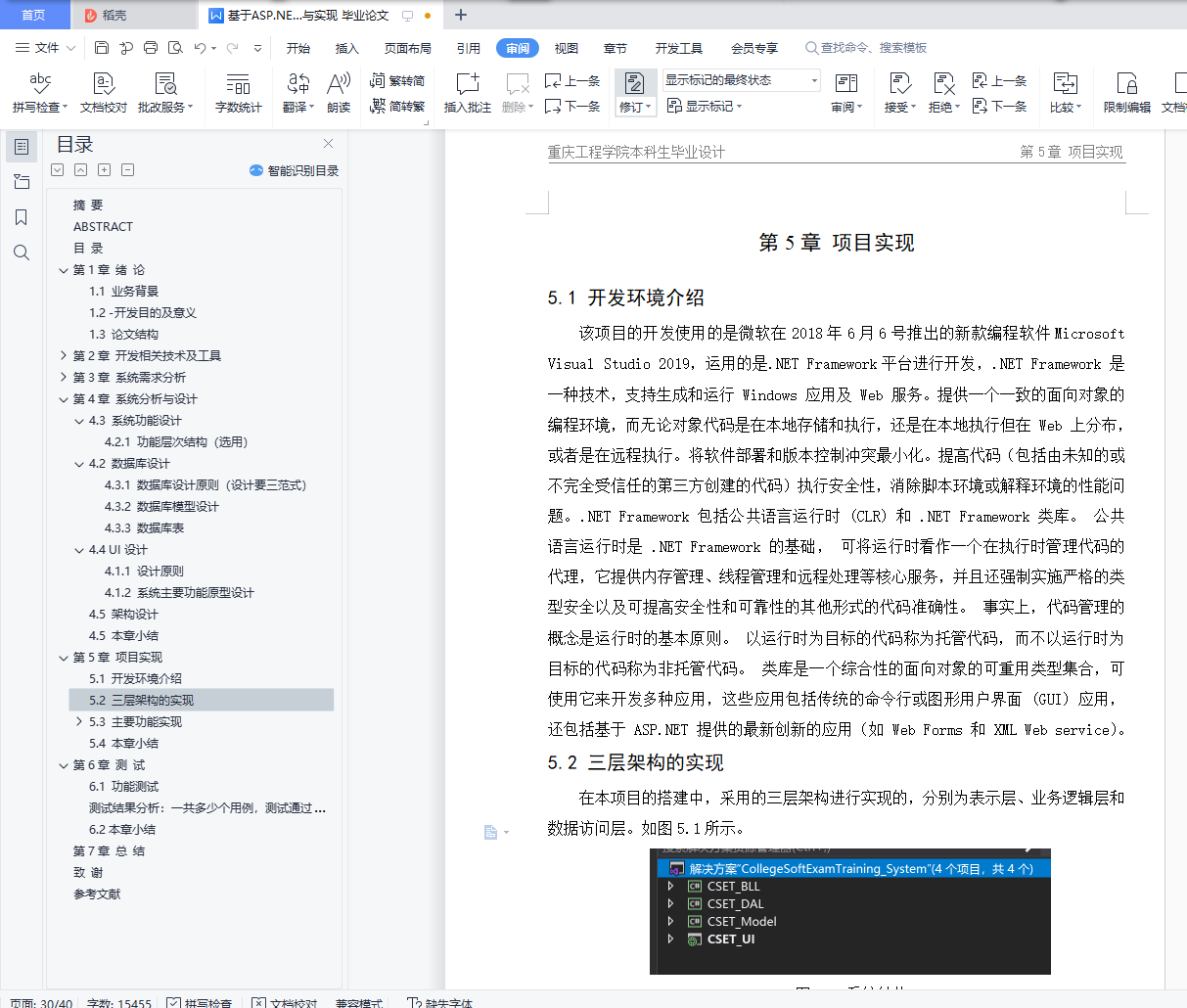Viewport: 1187px width, 1008px height.
Task: Jump to 4.3.2 数据库模型设计 in outline
Action: point(161,507)
